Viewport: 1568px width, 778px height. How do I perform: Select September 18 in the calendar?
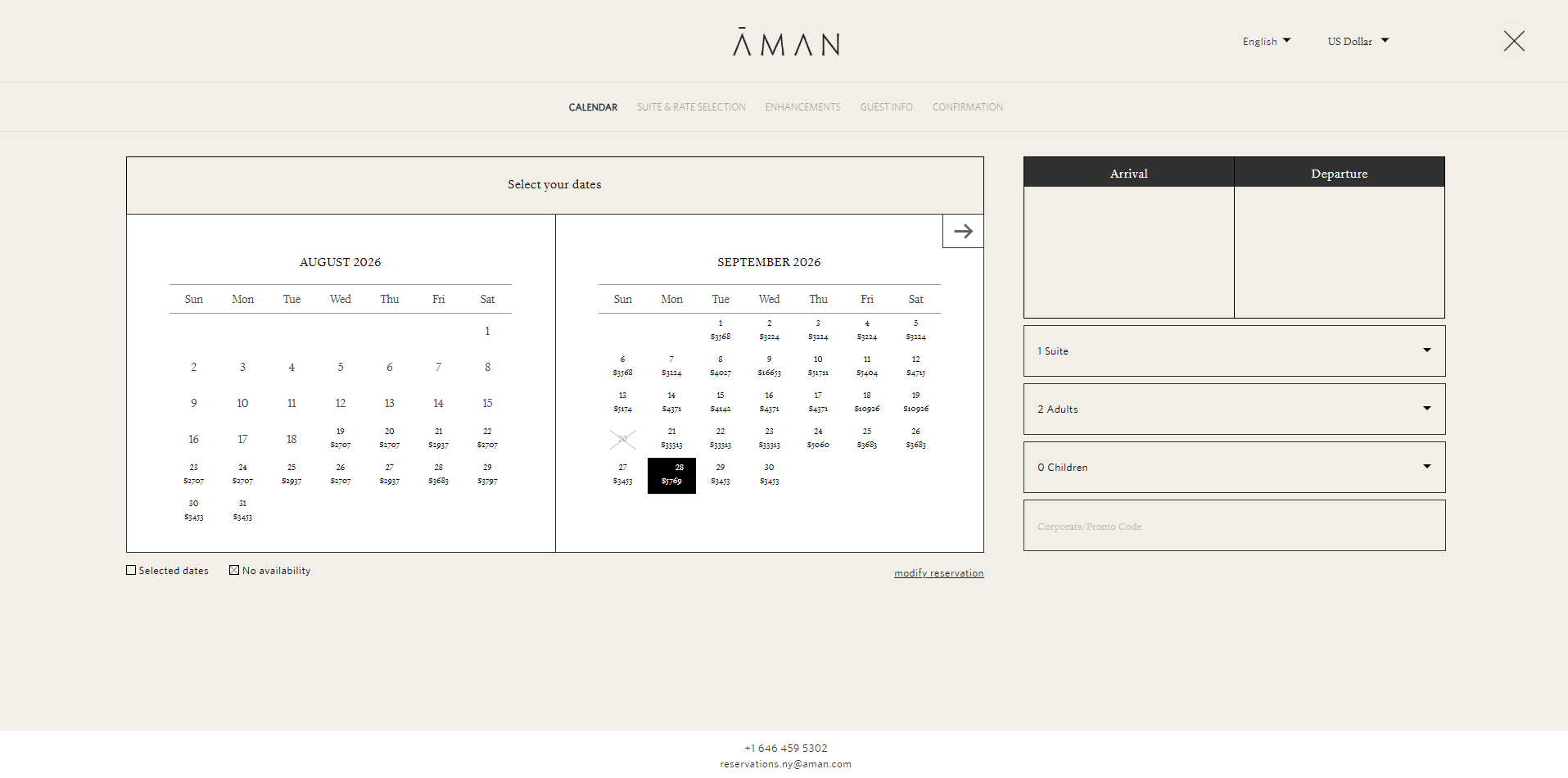pos(866,402)
